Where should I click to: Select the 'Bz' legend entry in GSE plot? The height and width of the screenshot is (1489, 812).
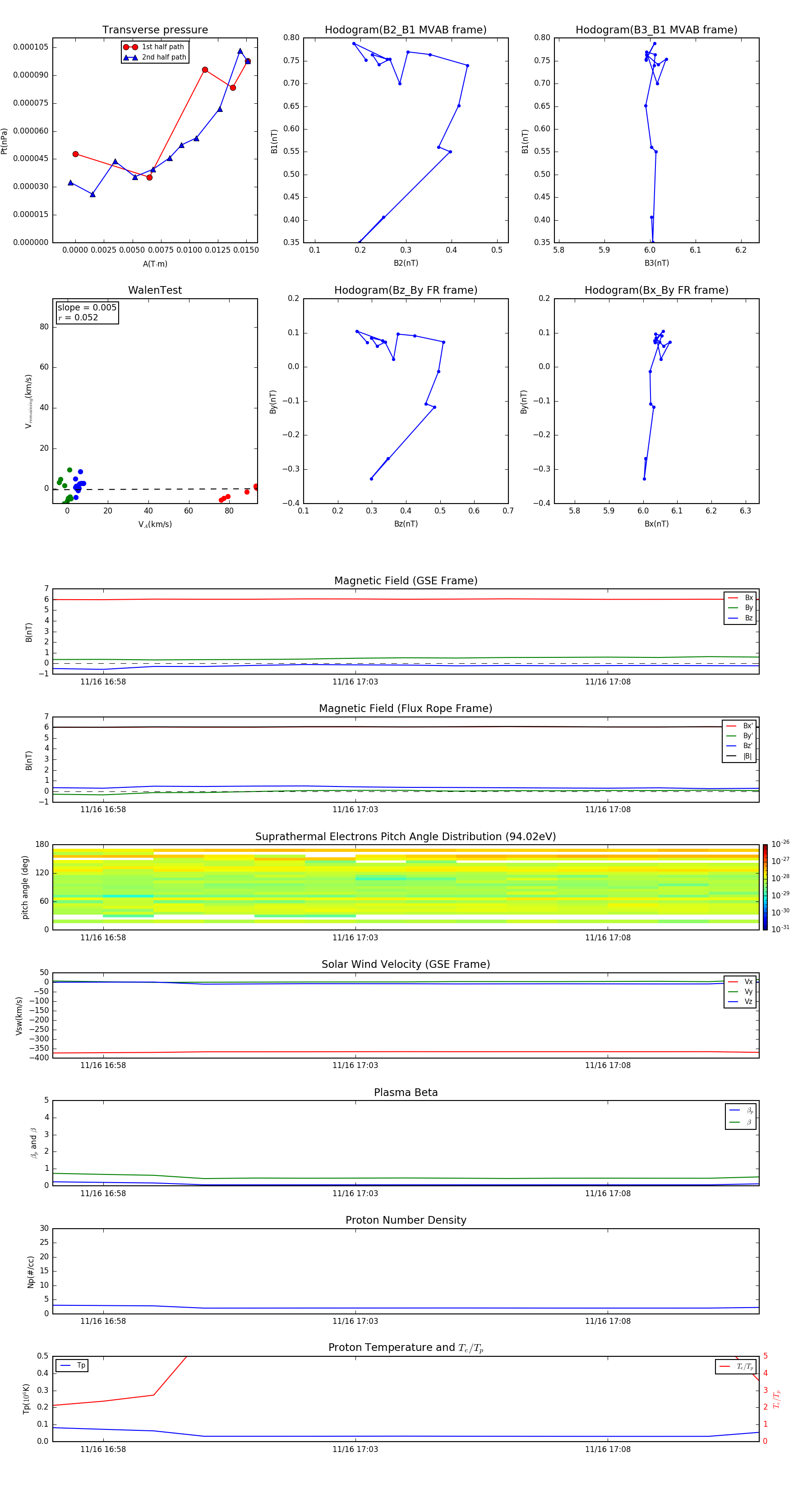click(x=740, y=618)
